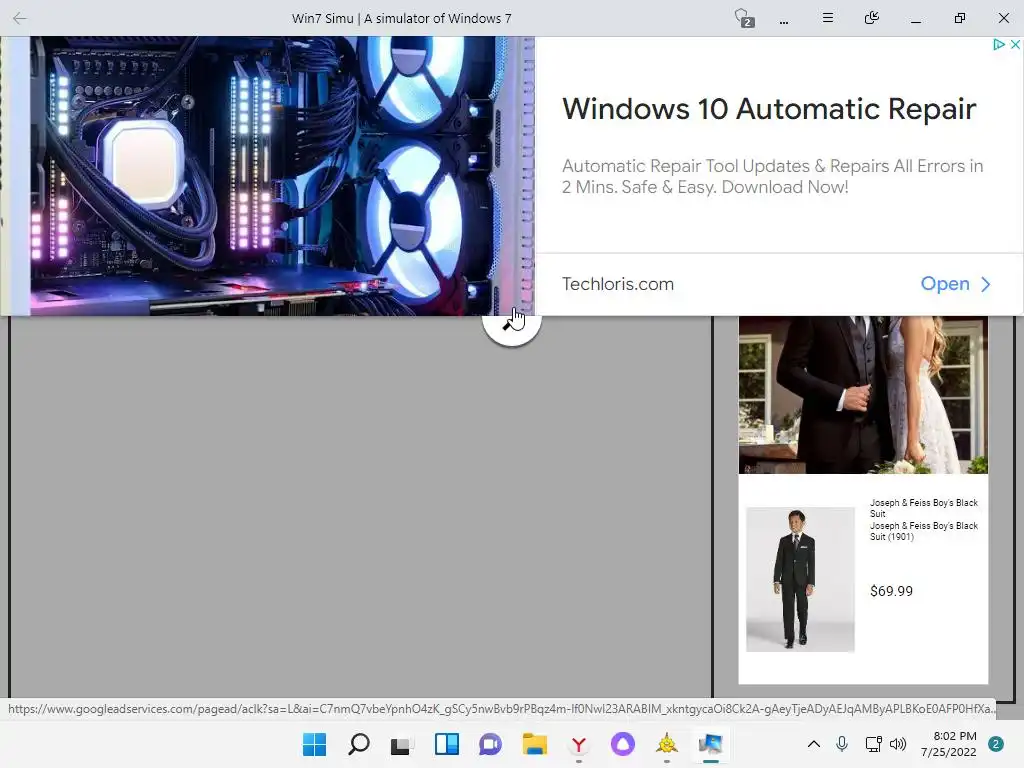Open the extensions shield icon with badge 2
This screenshot has height=768, width=1024.
tap(743, 18)
